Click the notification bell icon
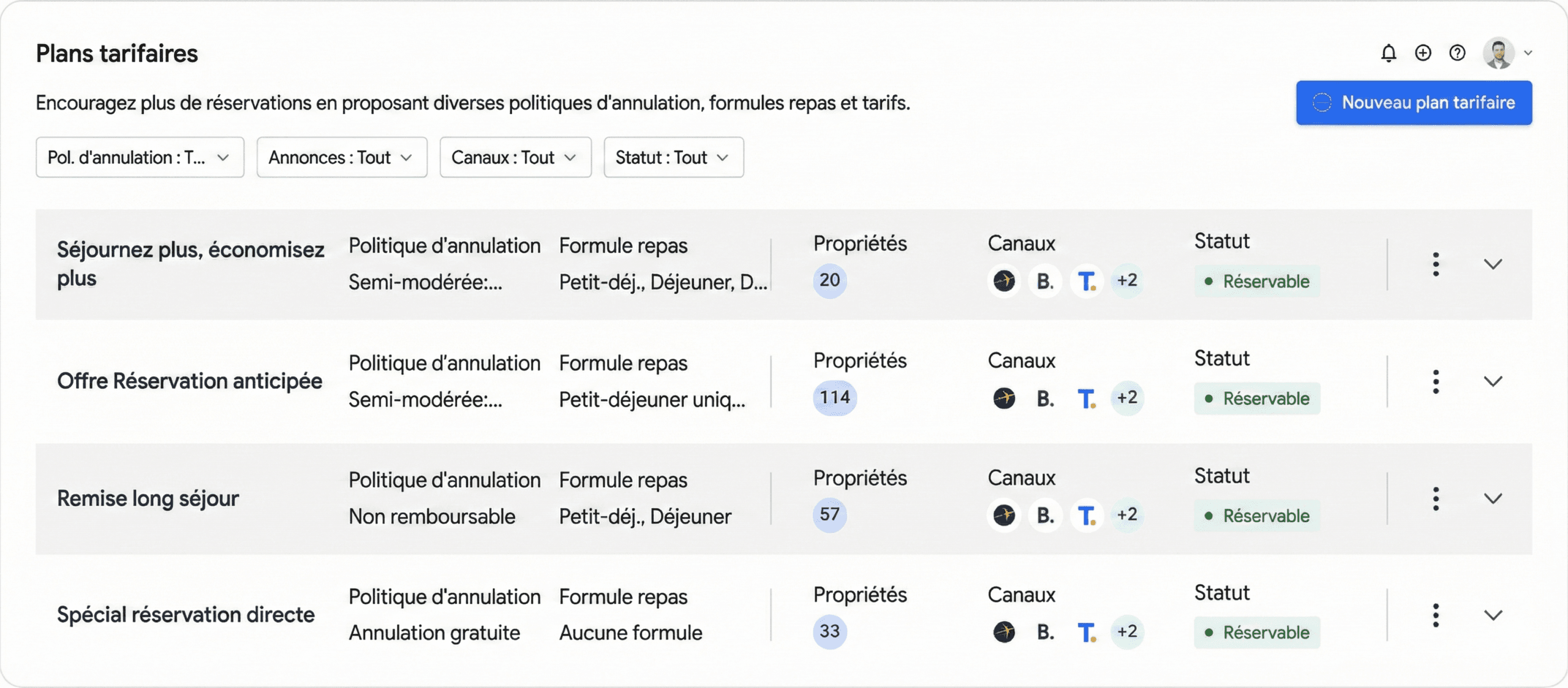 click(1389, 53)
